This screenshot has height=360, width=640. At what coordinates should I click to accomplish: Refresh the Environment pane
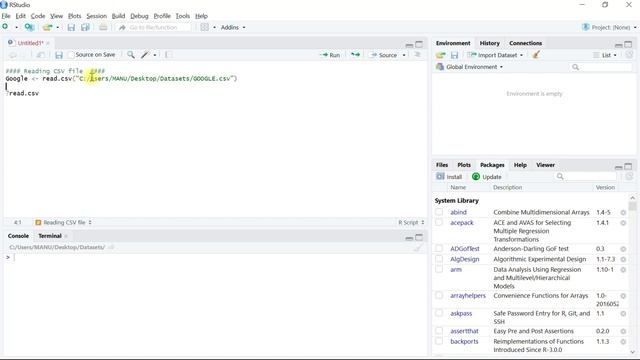tap(629, 55)
